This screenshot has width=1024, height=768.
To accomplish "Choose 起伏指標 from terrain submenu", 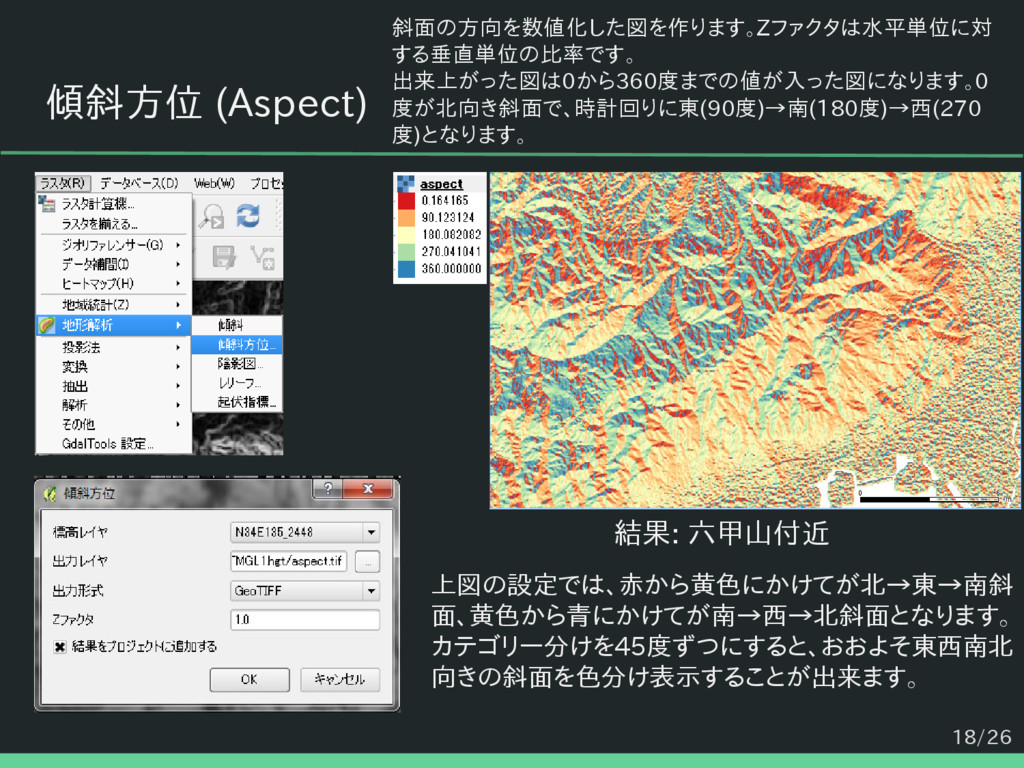I will 237,402.
